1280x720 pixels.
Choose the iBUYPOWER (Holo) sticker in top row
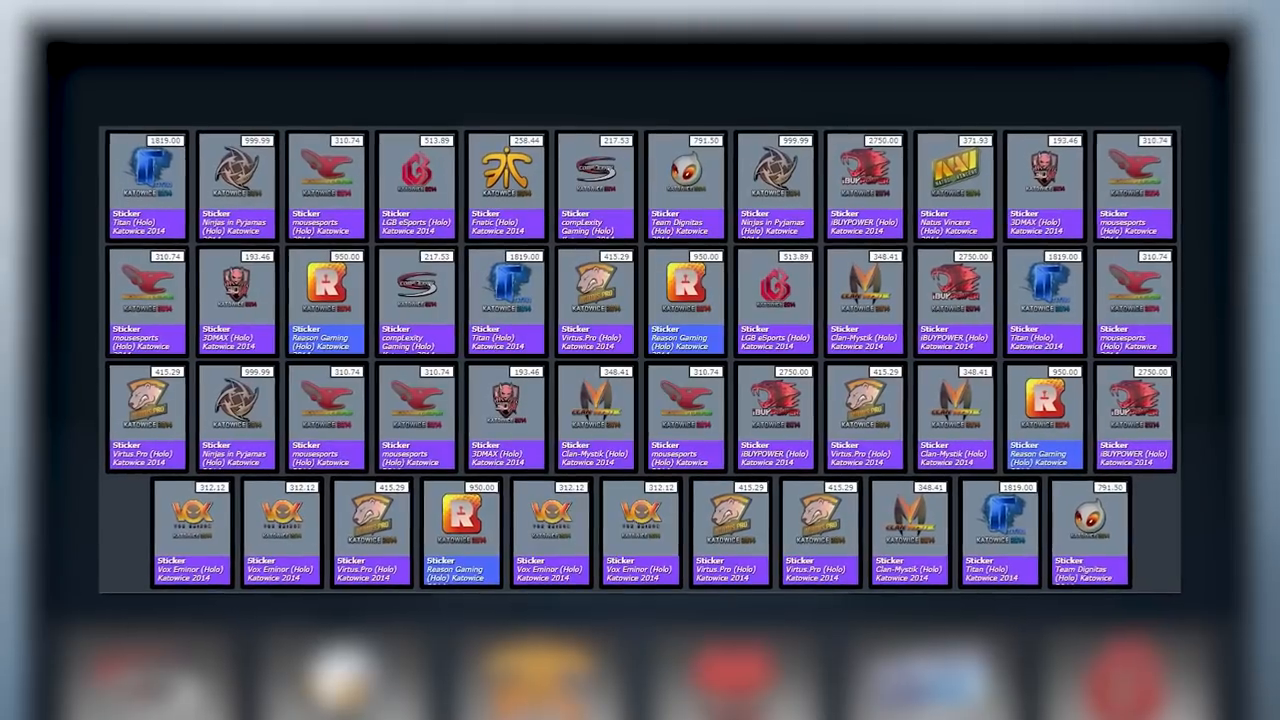coord(865,186)
